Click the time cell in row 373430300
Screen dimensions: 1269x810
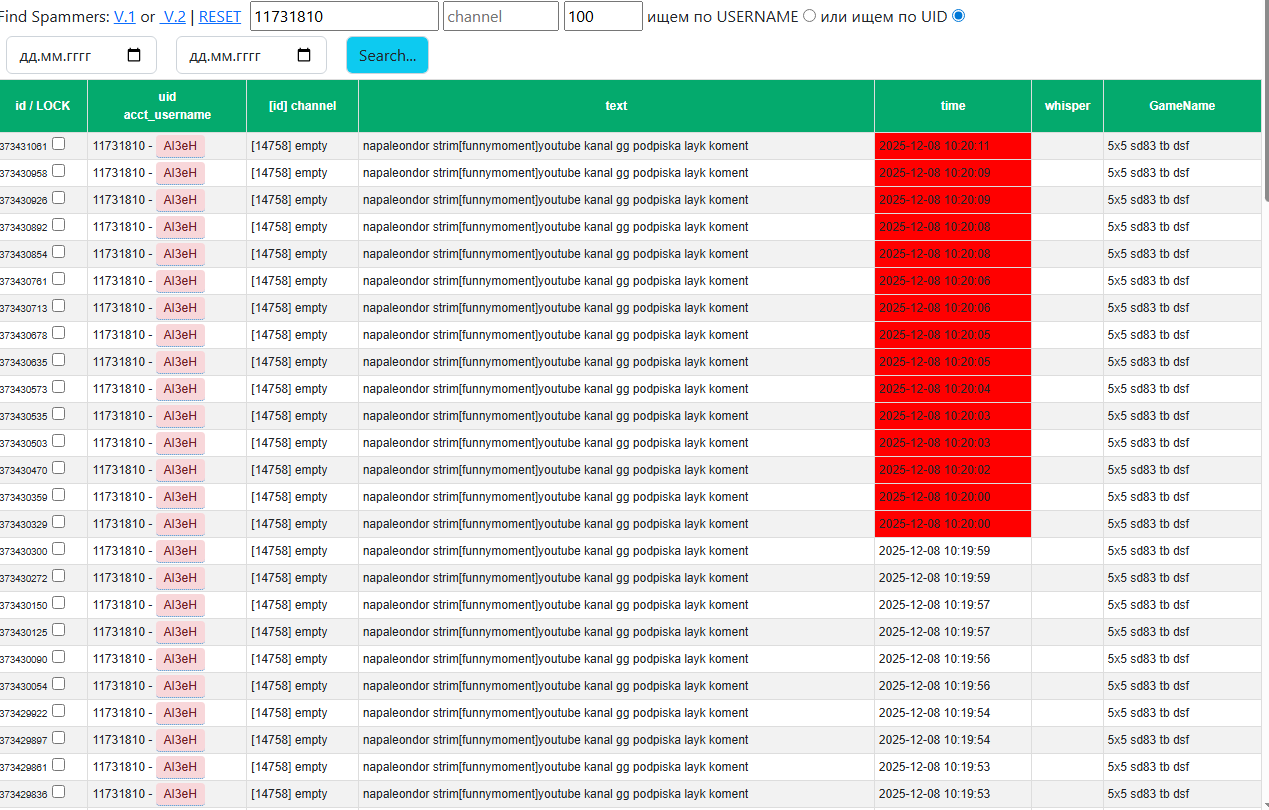(x=953, y=551)
